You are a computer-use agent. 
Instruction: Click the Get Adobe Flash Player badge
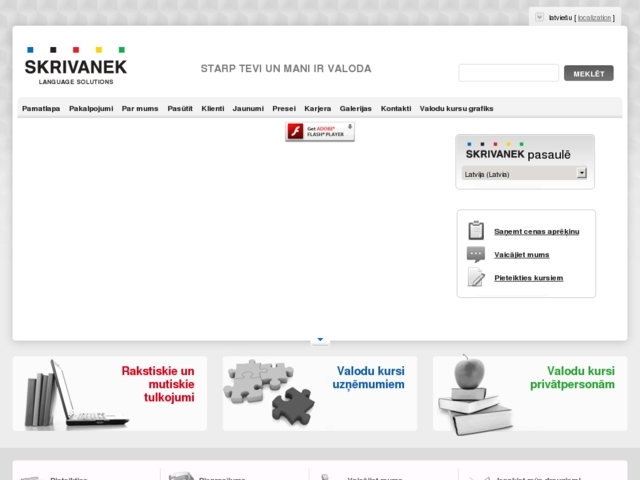point(320,131)
